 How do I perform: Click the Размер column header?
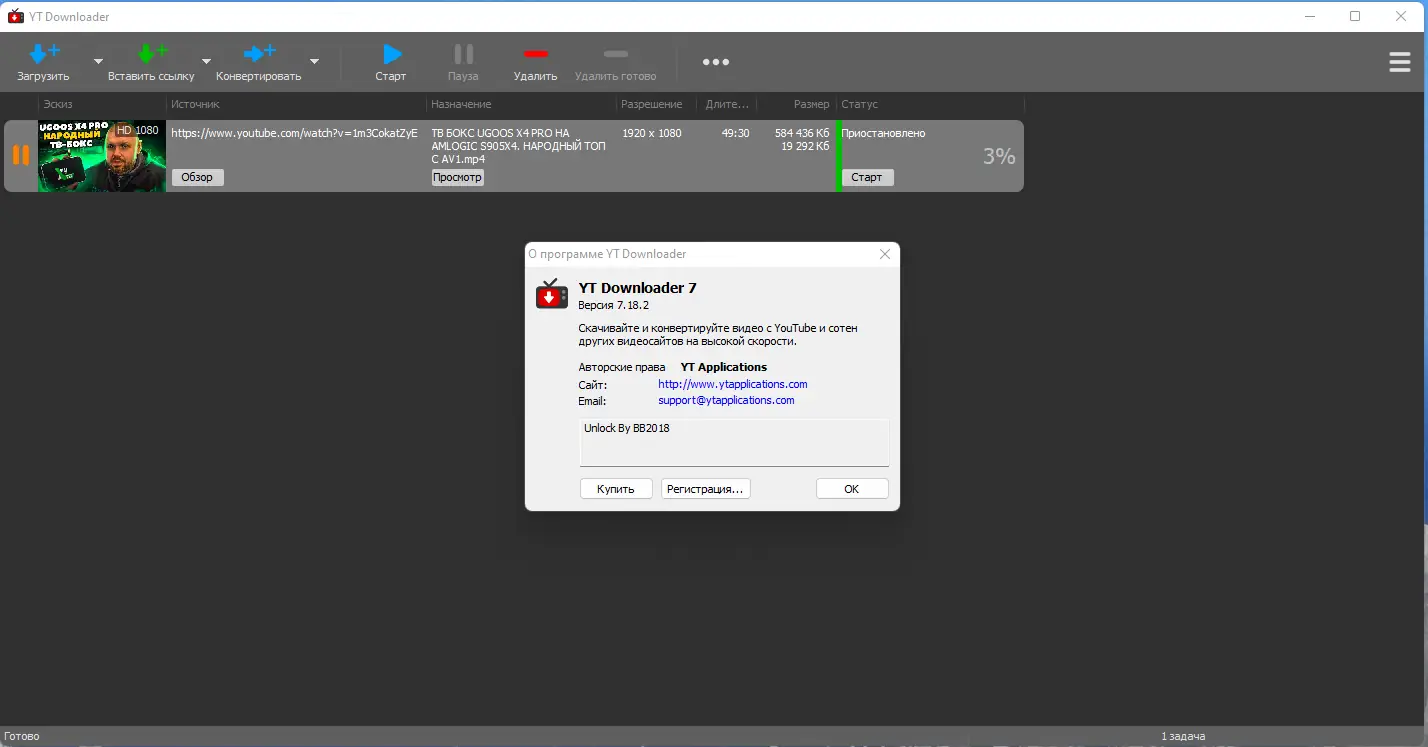click(812, 104)
